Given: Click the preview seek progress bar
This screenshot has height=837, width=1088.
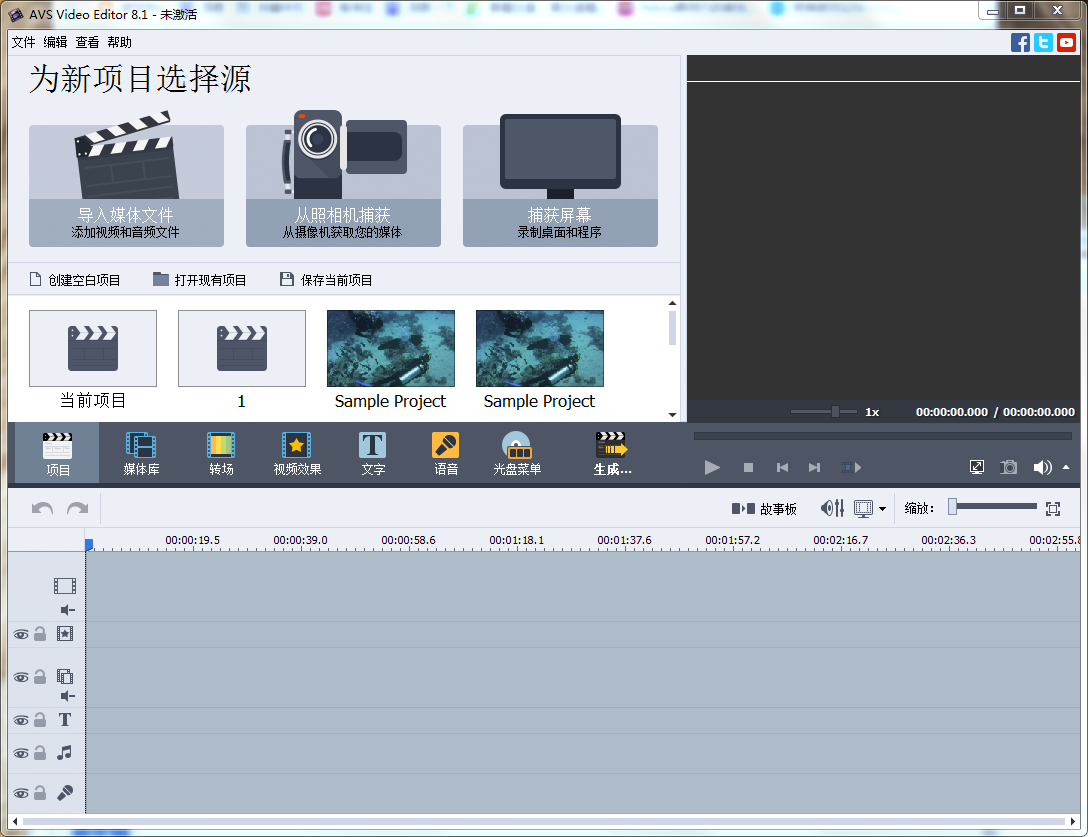Looking at the screenshot, I should click(x=883, y=436).
